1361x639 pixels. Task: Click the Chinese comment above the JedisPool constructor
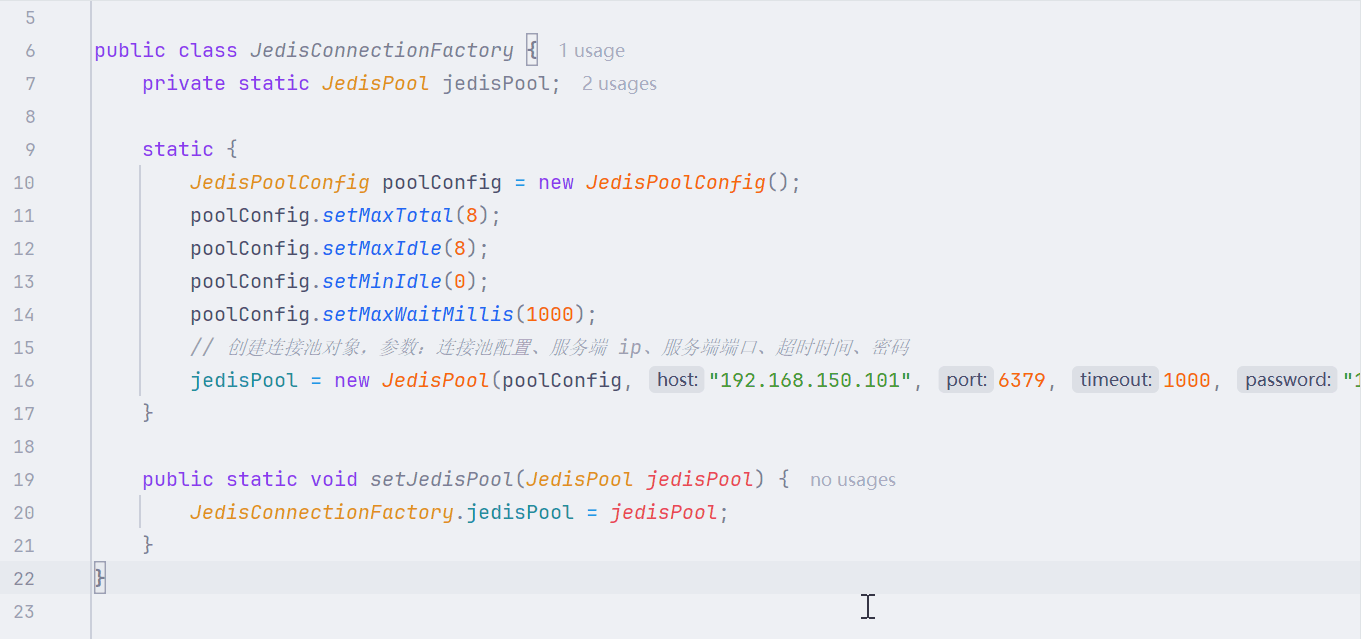point(549,348)
